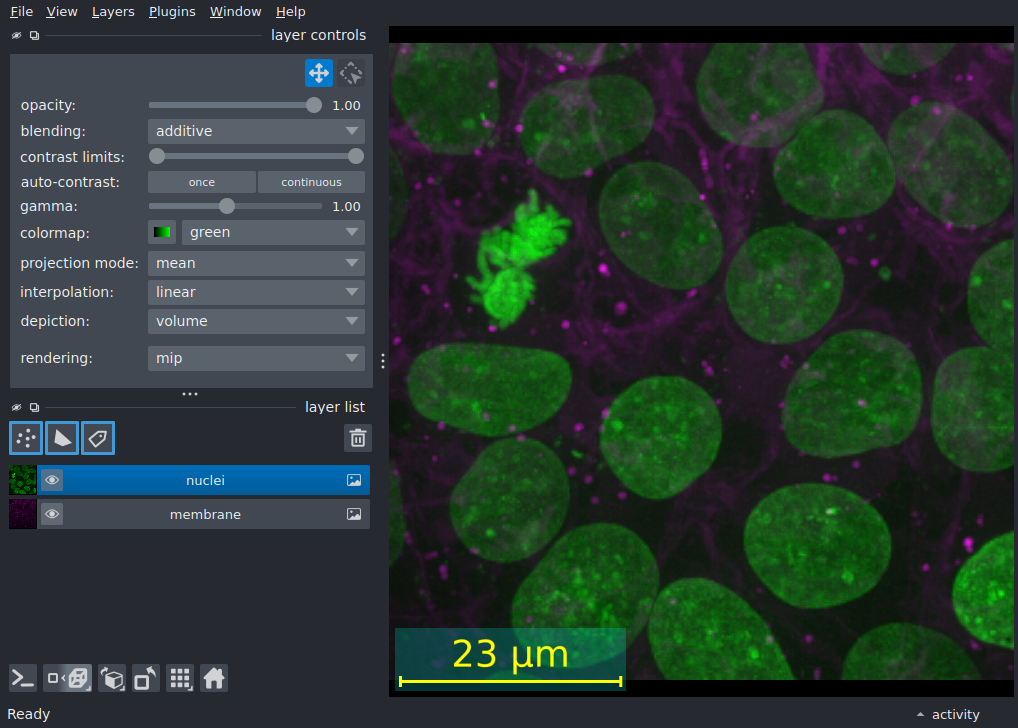Activate the transform layer tool
1018x728 pixels.
(351, 73)
